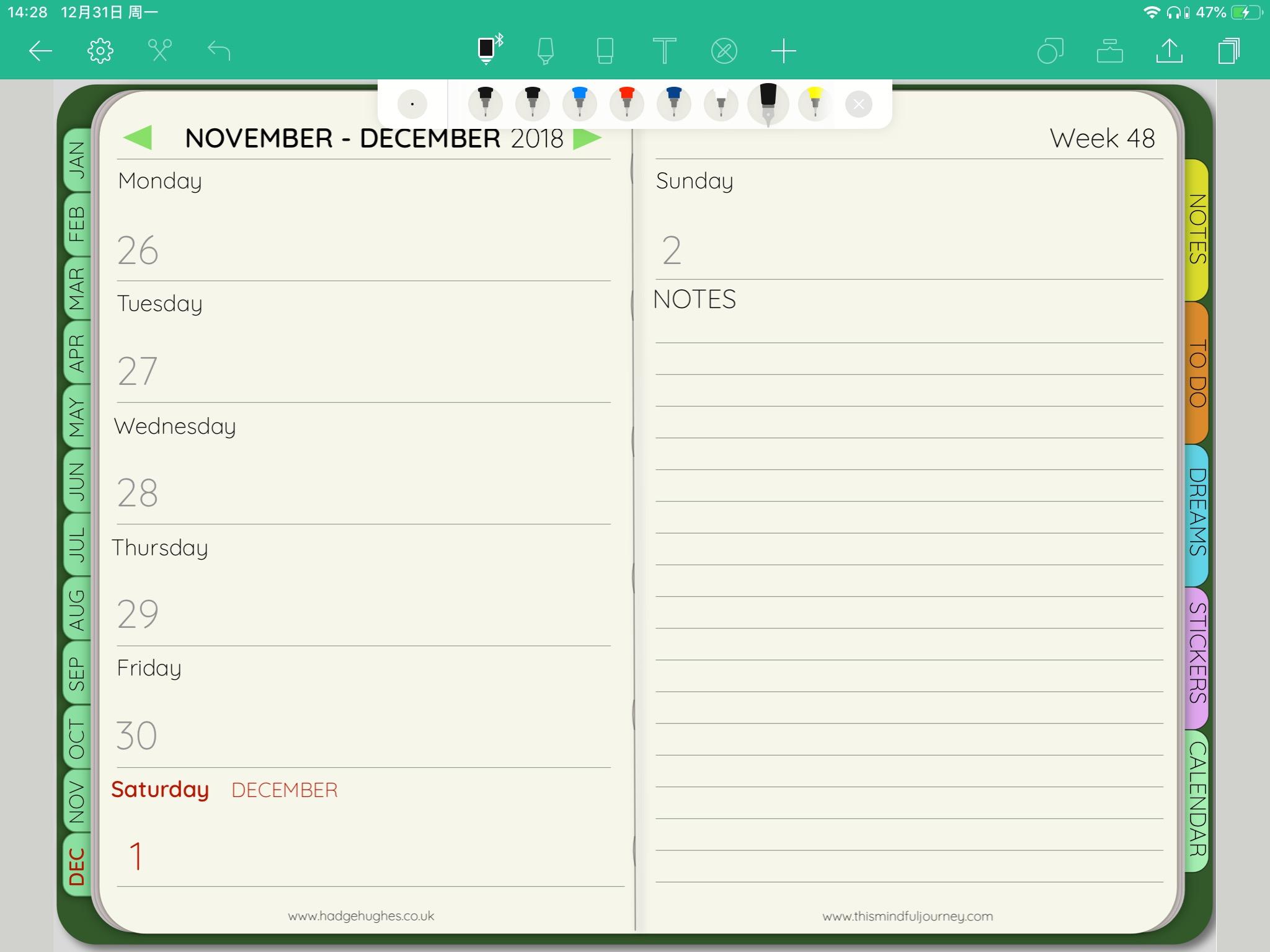Image resolution: width=1270 pixels, height=952 pixels.
Task: Open the lasso selection tool
Action: 1051,51
